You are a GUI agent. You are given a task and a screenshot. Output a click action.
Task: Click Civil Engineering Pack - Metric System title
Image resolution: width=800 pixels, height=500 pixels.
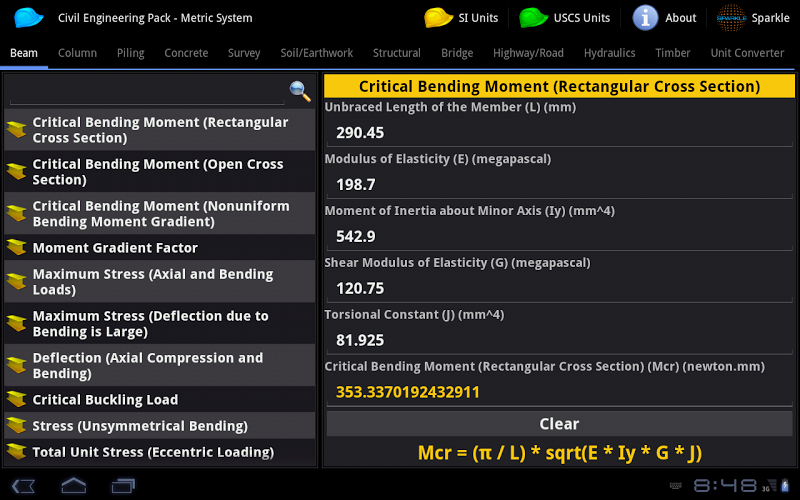pyautogui.click(x=155, y=18)
